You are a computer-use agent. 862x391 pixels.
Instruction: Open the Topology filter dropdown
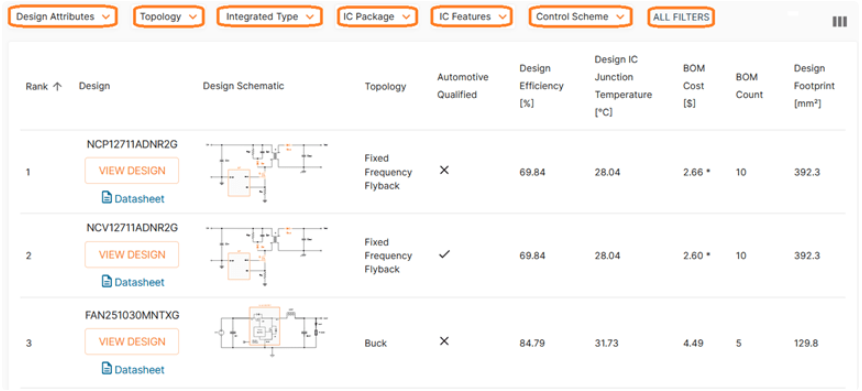tap(169, 16)
